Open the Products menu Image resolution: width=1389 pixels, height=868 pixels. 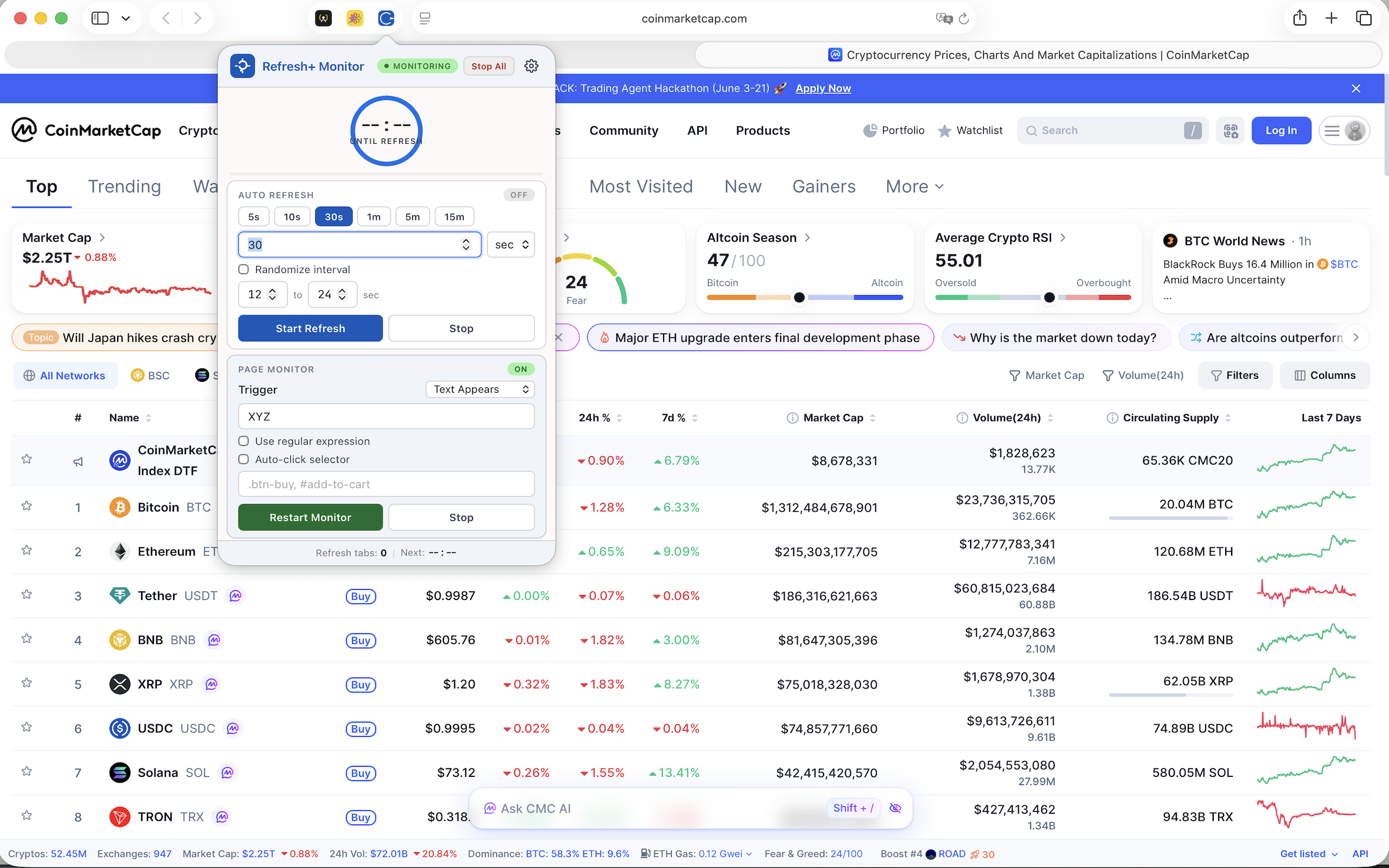click(763, 130)
